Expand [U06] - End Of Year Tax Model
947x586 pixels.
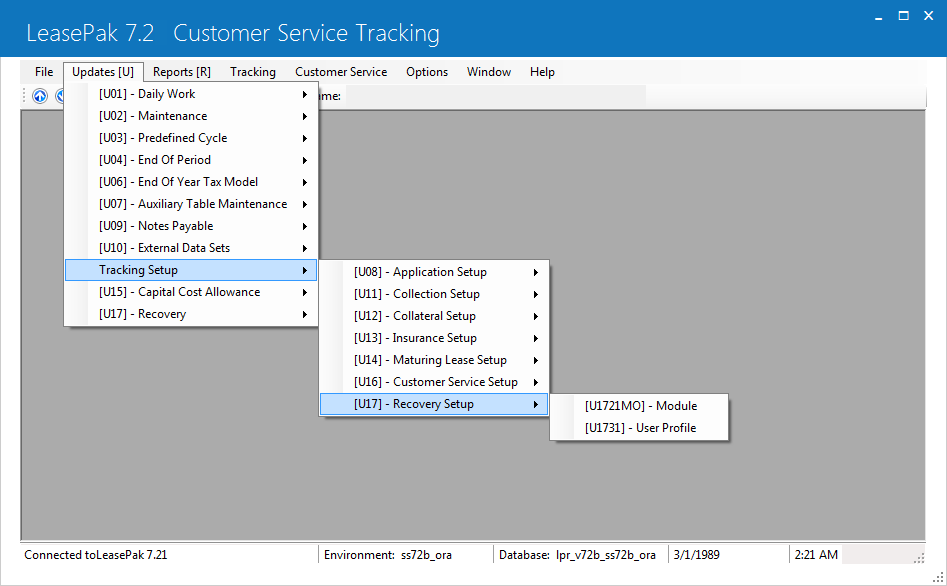click(191, 182)
